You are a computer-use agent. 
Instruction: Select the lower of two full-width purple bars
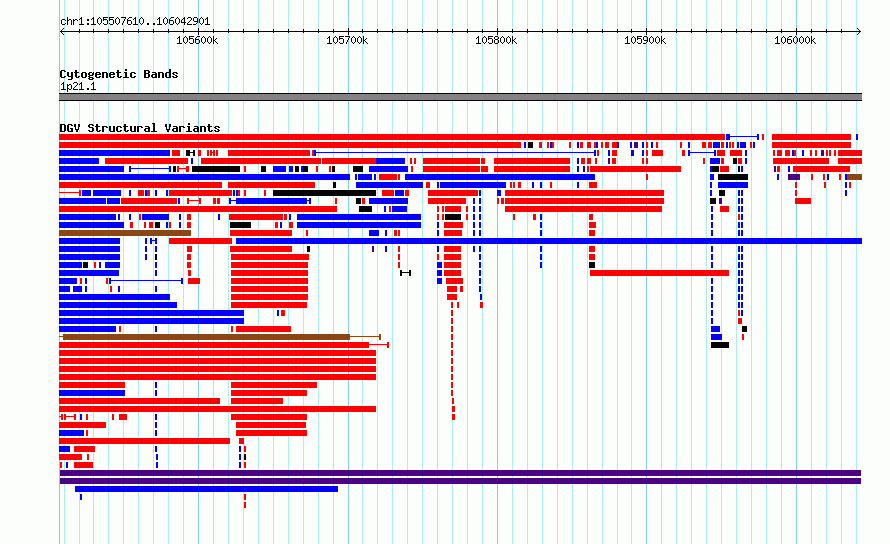click(x=460, y=481)
